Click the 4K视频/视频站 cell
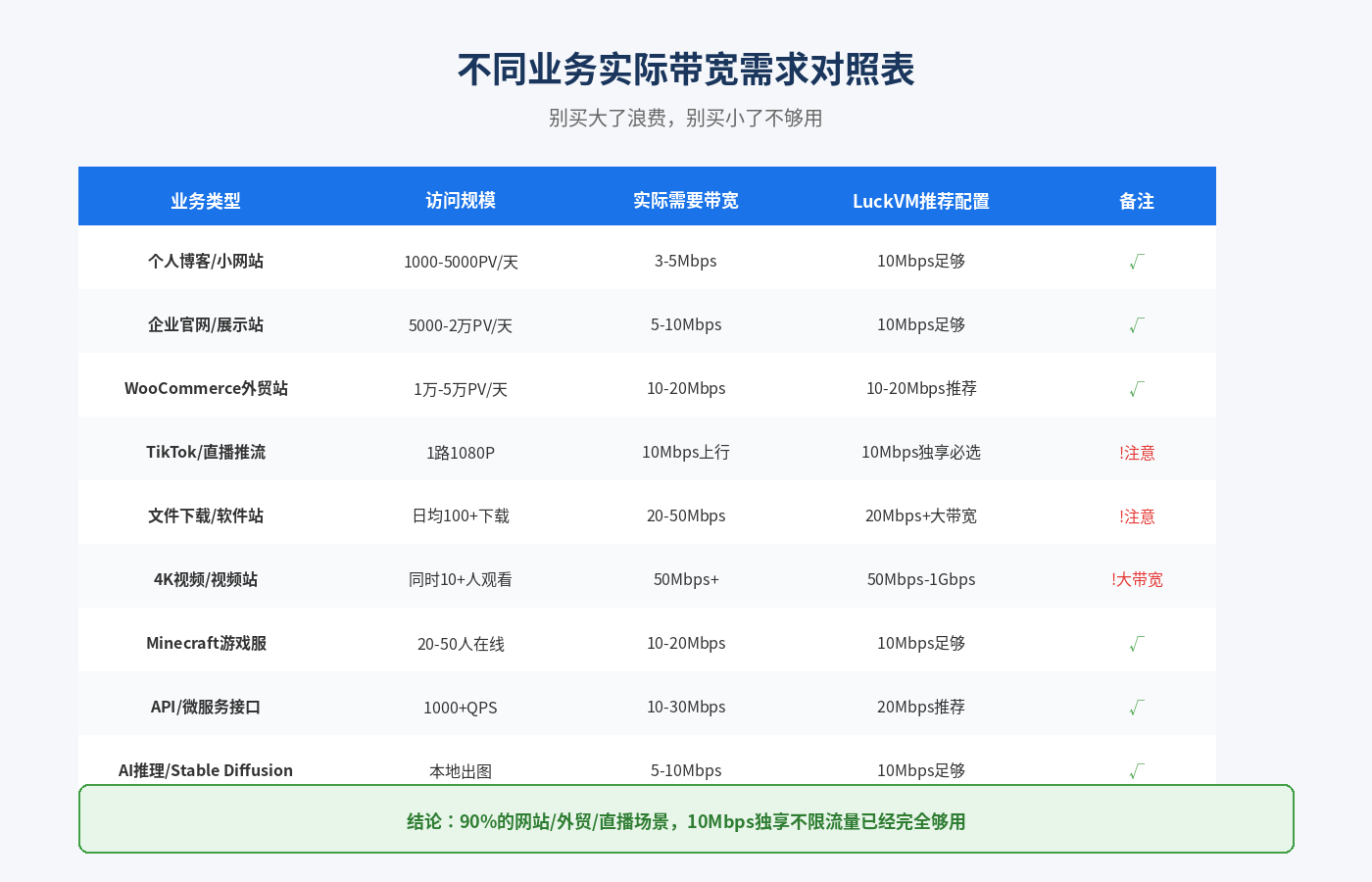This screenshot has width=1372, height=882. click(206, 579)
